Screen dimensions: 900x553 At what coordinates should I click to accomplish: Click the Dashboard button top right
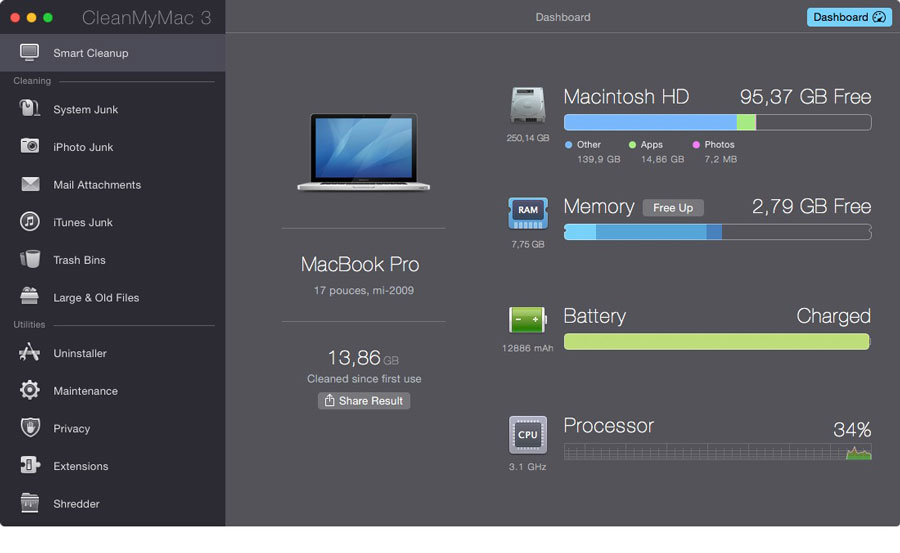[x=849, y=17]
